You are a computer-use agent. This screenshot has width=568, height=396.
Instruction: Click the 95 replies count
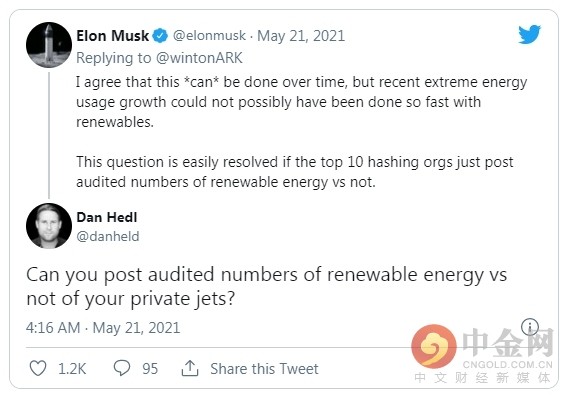pyautogui.click(x=150, y=369)
